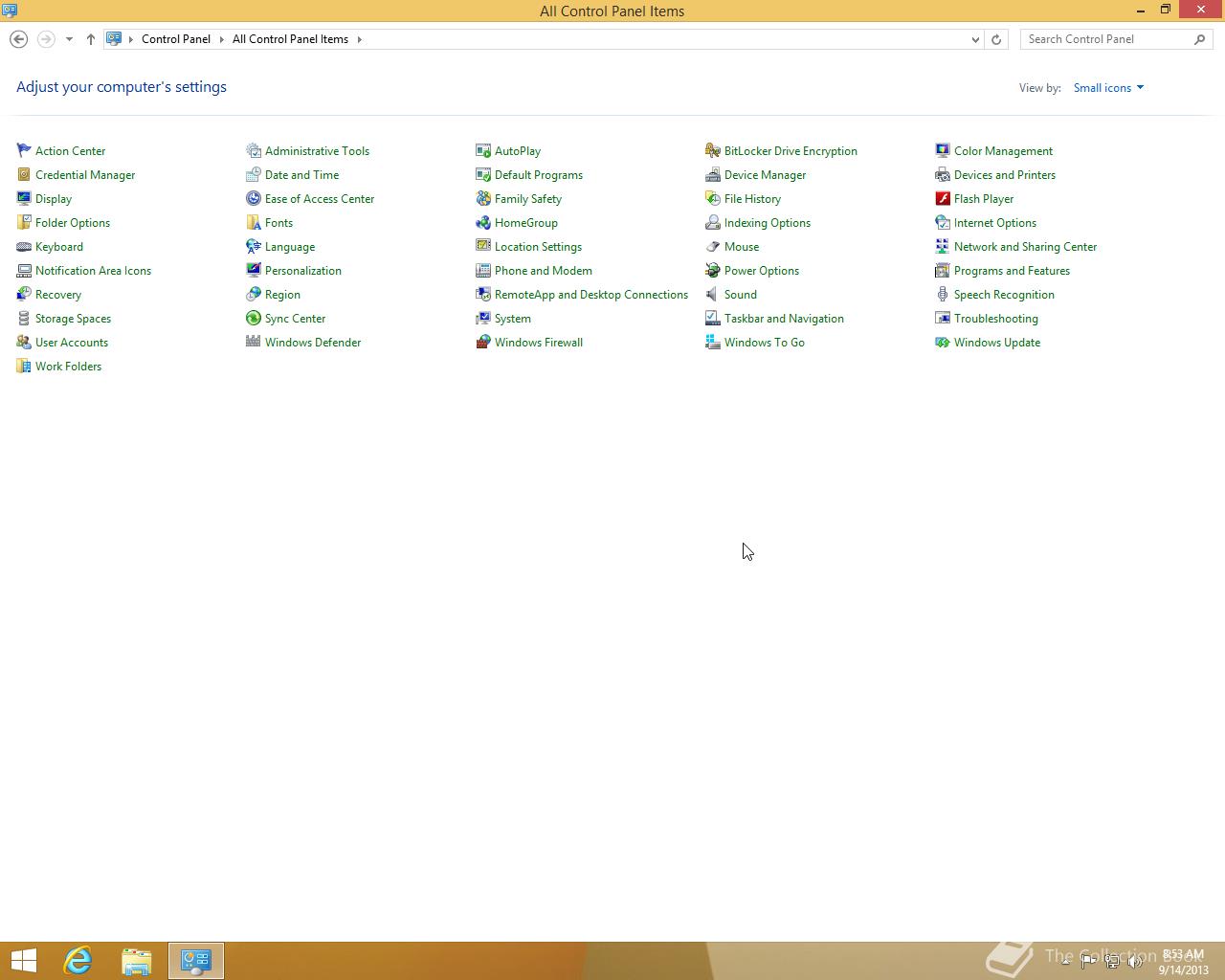Screen dimensions: 1225x980
Task: Expand the address bar history dropdown arrow
Action: [975, 39]
